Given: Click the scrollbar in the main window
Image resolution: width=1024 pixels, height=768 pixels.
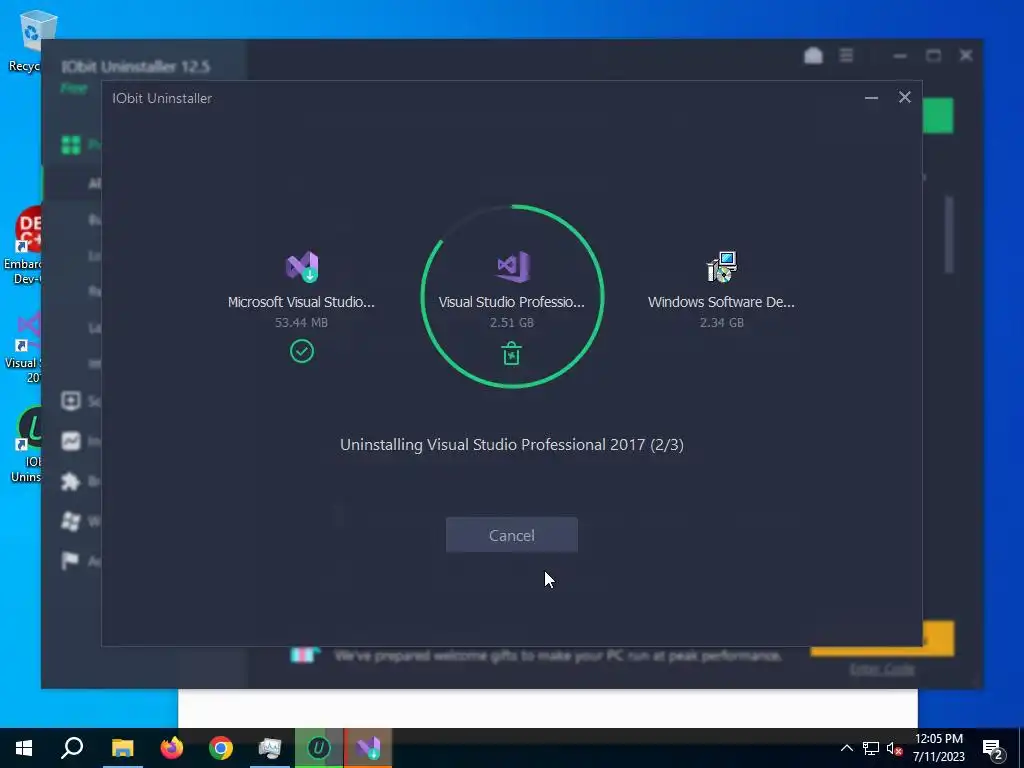Looking at the screenshot, I should [949, 235].
